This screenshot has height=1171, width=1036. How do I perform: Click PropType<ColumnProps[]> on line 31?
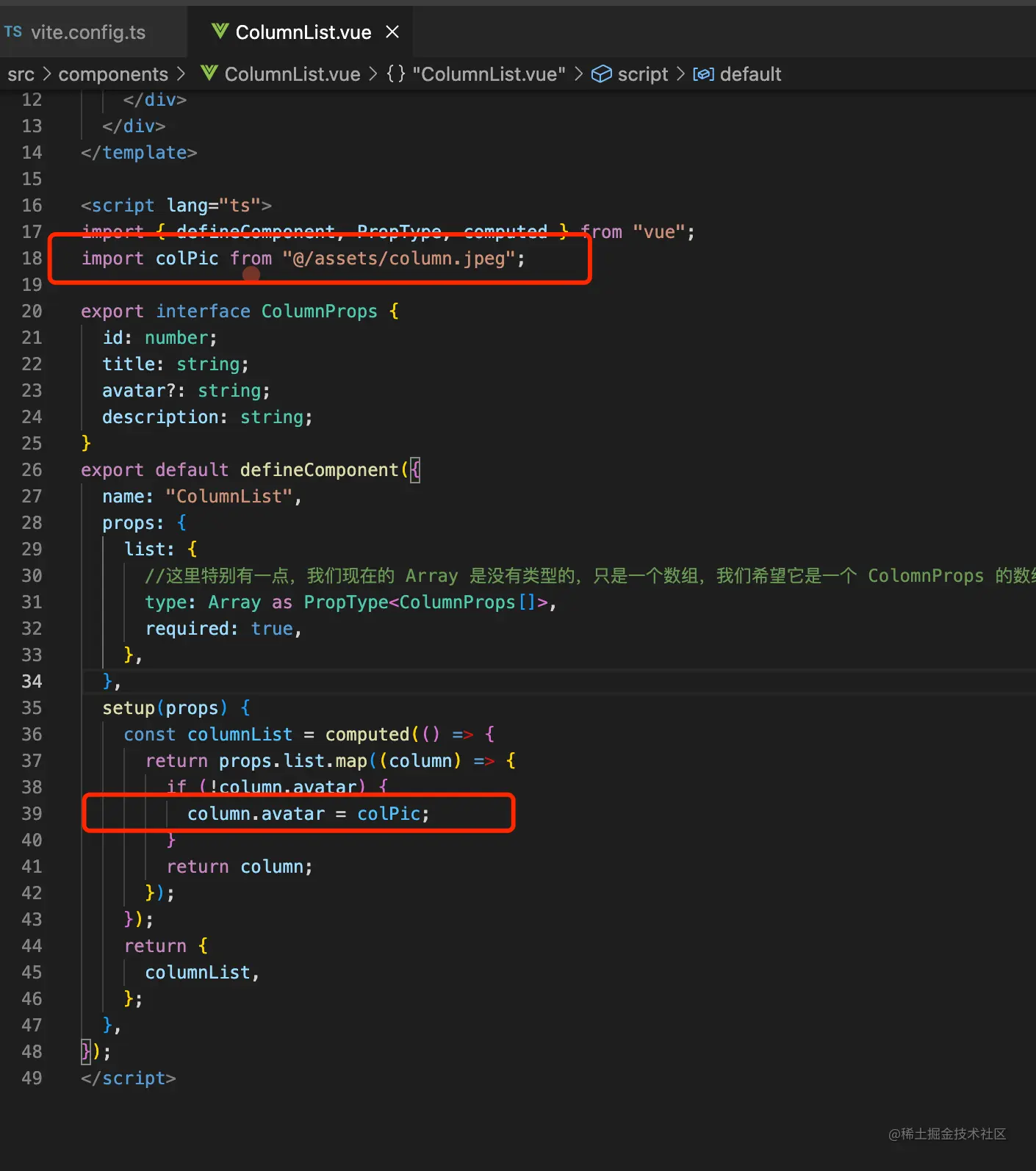[426, 602]
